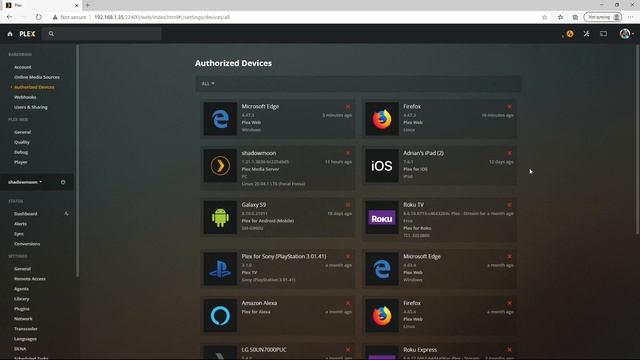Viewport: 640px width, 360px height.
Task: Remove the Plex for Sony PlayStation device
Action: [348, 257]
